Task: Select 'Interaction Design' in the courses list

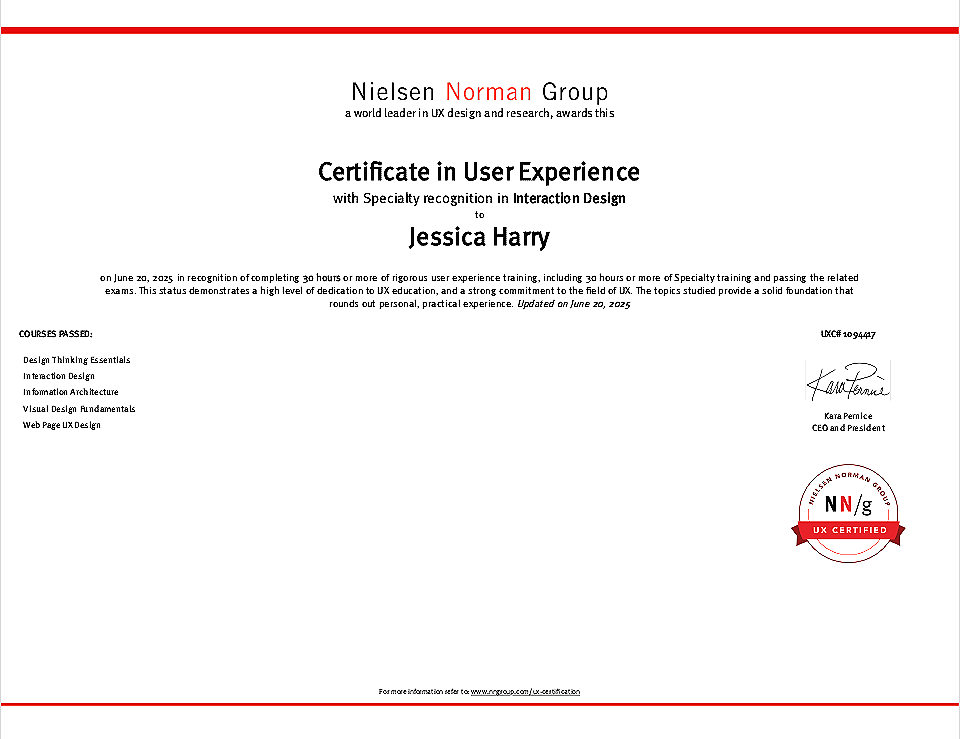Action: coord(59,376)
